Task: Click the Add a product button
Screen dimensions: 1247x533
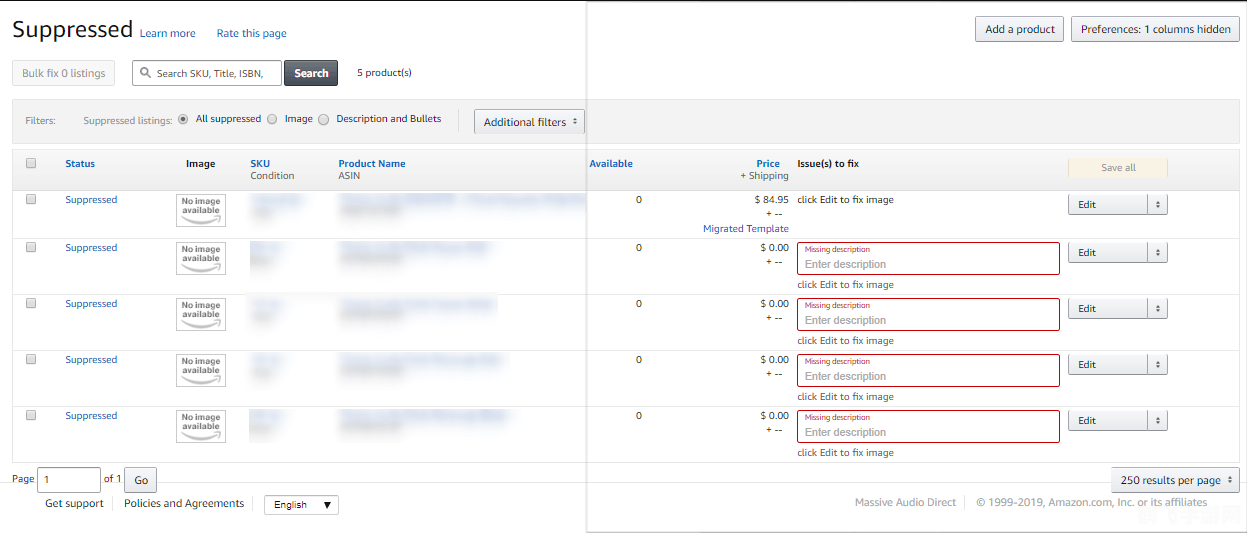Action: (1019, 29)
